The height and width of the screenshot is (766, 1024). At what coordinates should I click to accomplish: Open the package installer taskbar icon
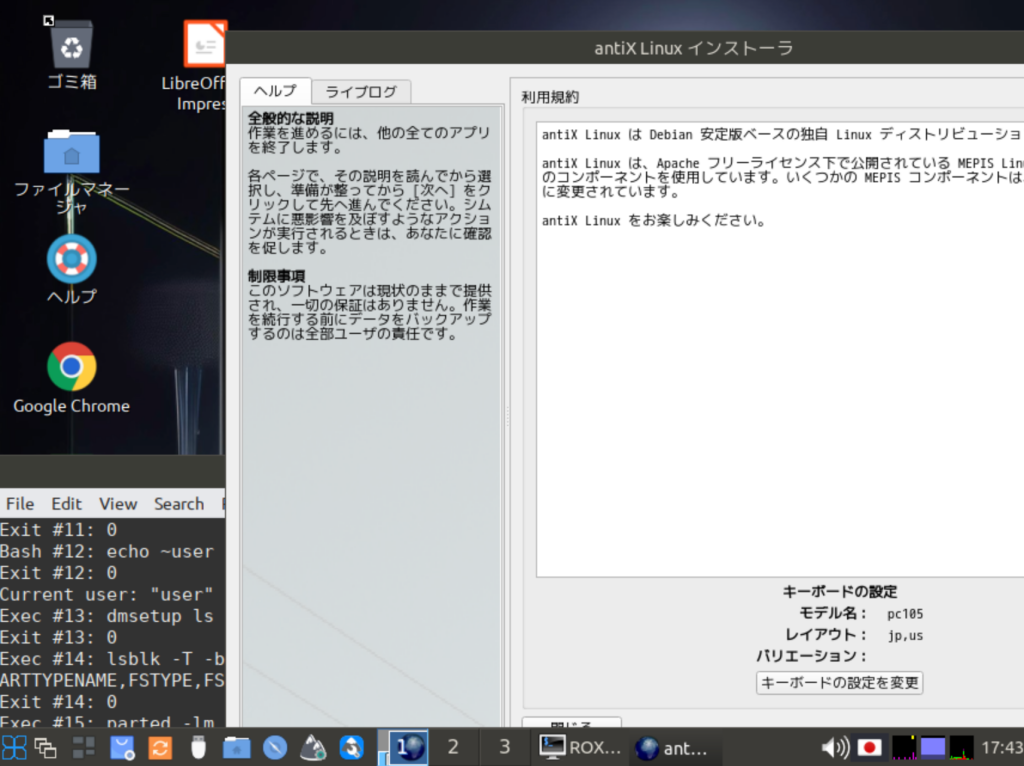click(121, 748)
